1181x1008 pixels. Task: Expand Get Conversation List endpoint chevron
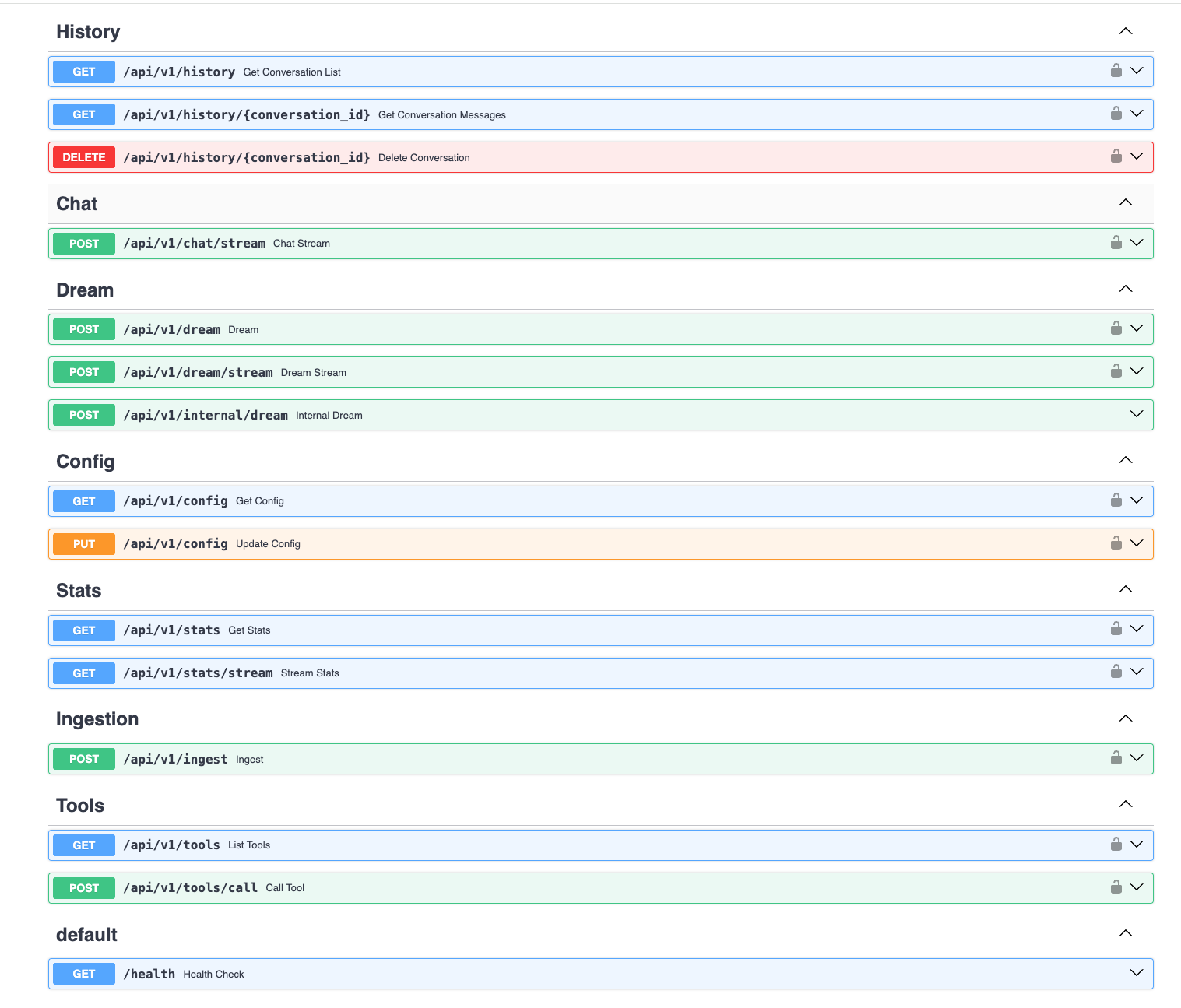pyautogui.click(x=1137, y=71)
